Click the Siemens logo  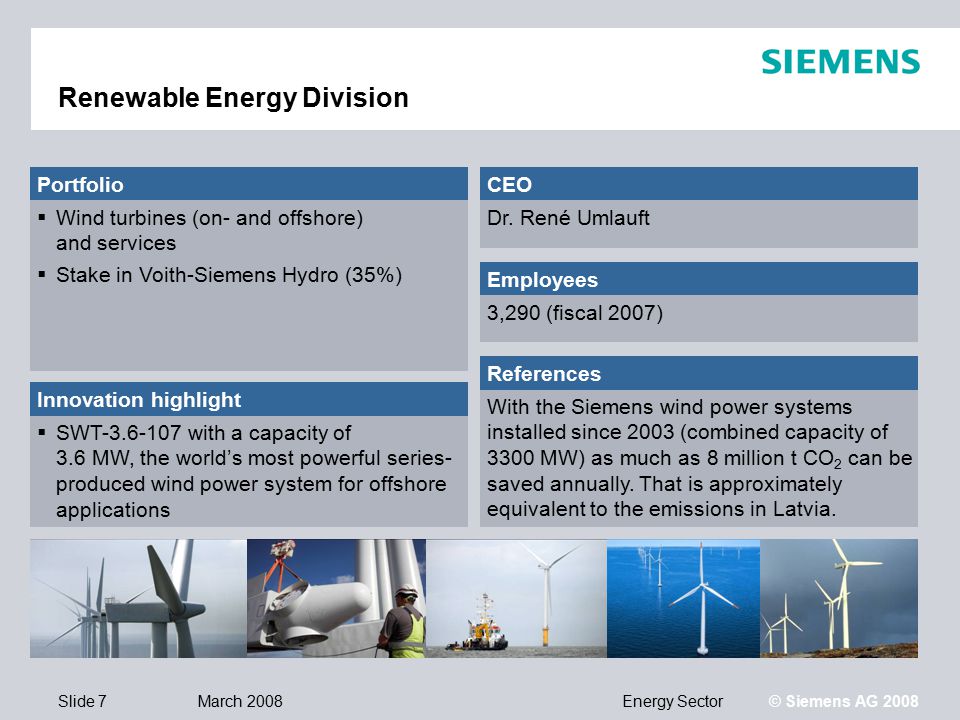[840, 62]
